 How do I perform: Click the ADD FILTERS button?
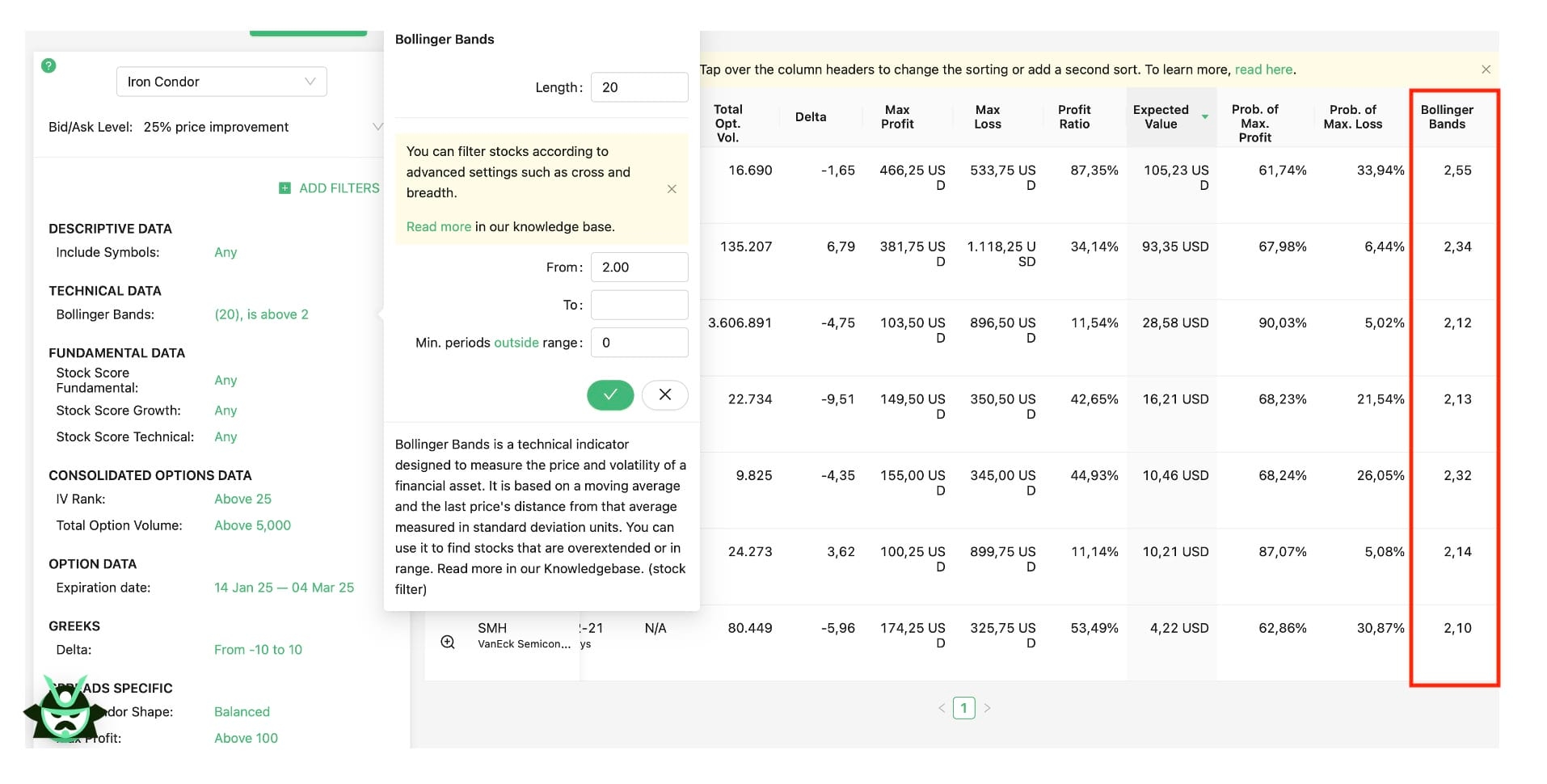tap(329, 188)
